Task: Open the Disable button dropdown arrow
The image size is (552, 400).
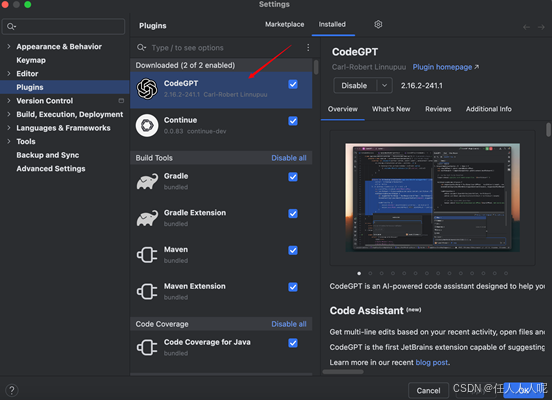Action: point(384,86)
